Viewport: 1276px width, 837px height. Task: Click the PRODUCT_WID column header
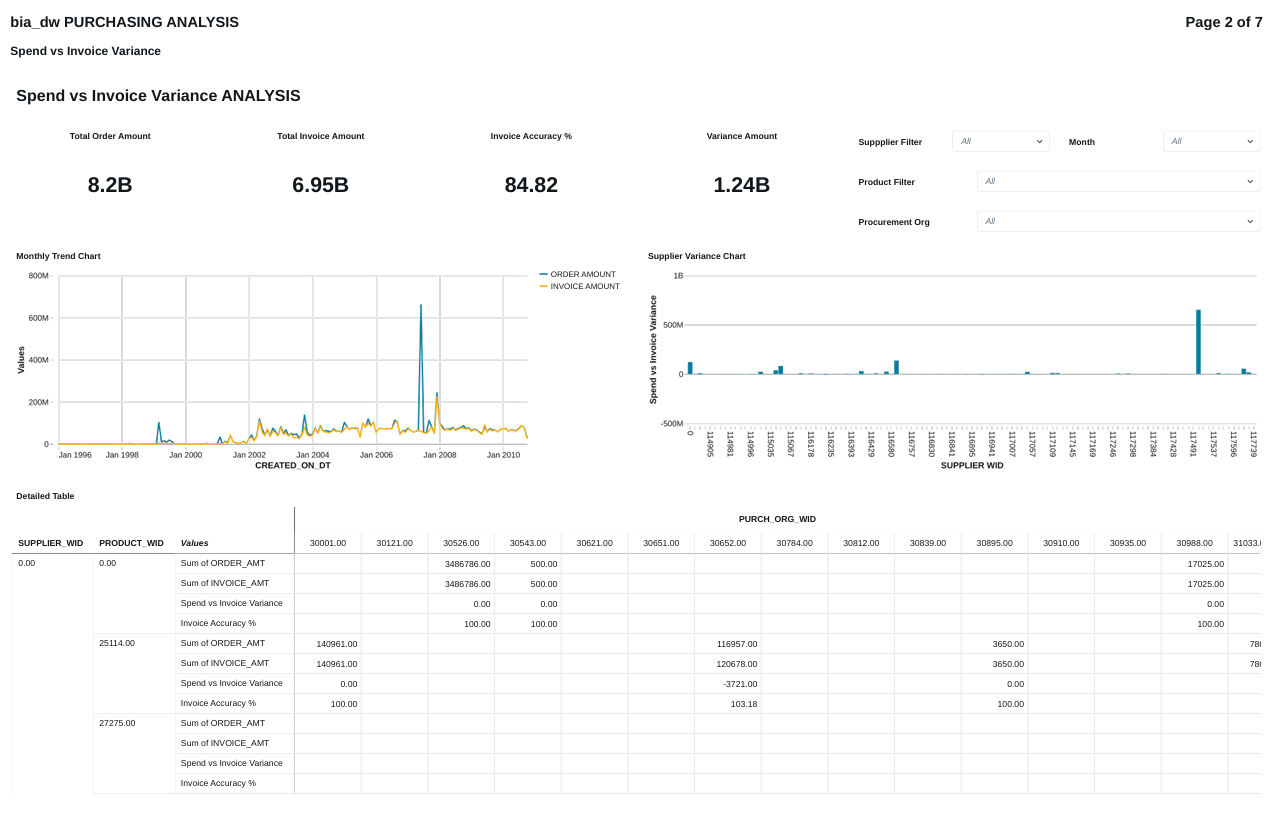(131, 544)
